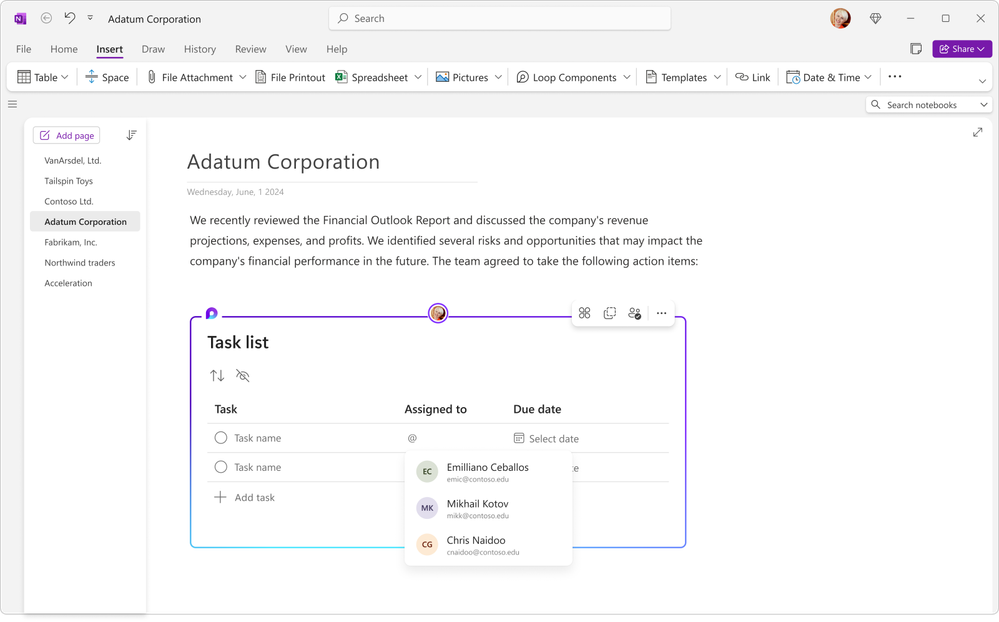Screen dimensions: 999x622
Task: Collapse the ribbon with the chevron
Action: click(x=982, y=81)
